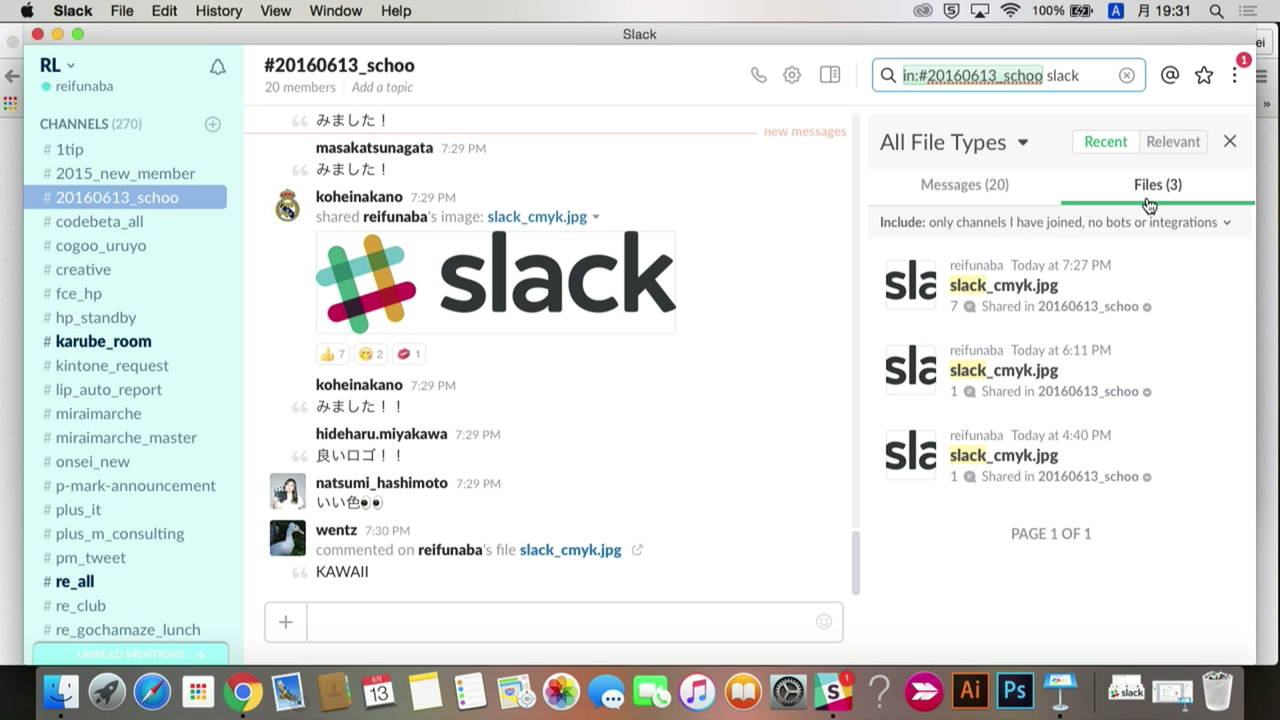Clear the search field with X icon
Image resolution: width=1280 pixels, height=720 pixels.
[1127, 75]
